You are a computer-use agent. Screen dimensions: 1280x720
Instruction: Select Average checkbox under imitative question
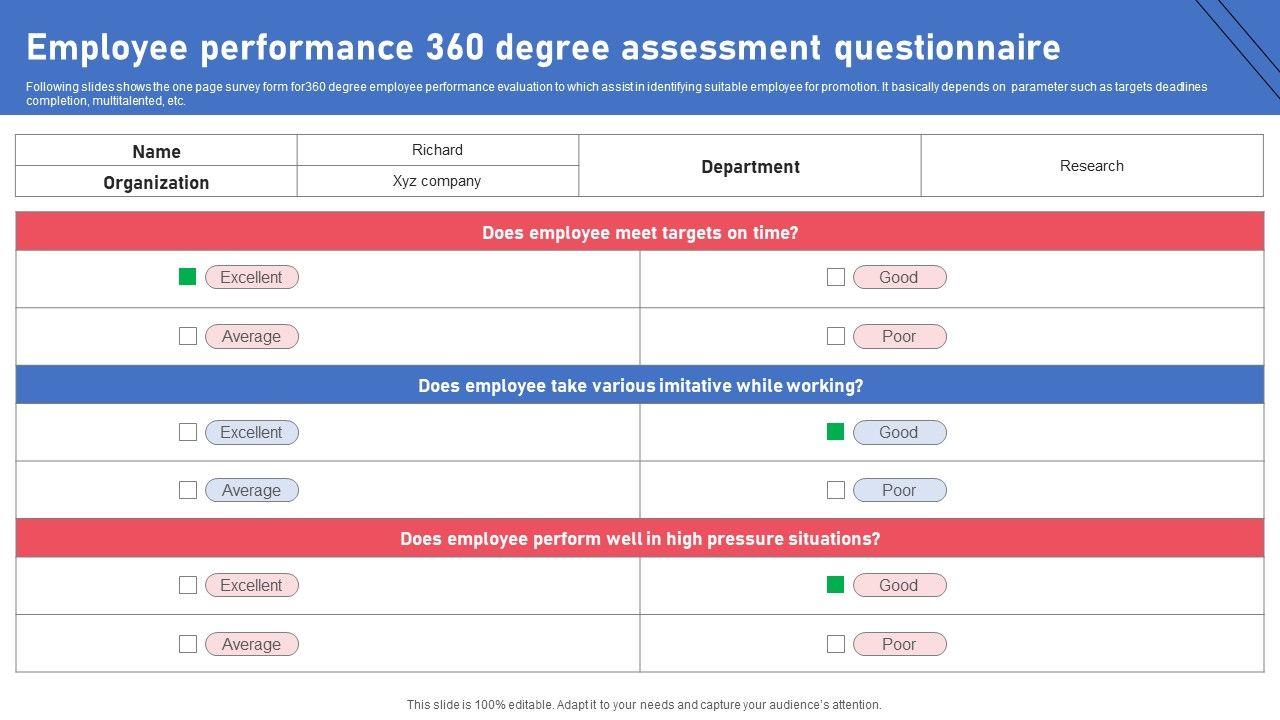[187, 490]
